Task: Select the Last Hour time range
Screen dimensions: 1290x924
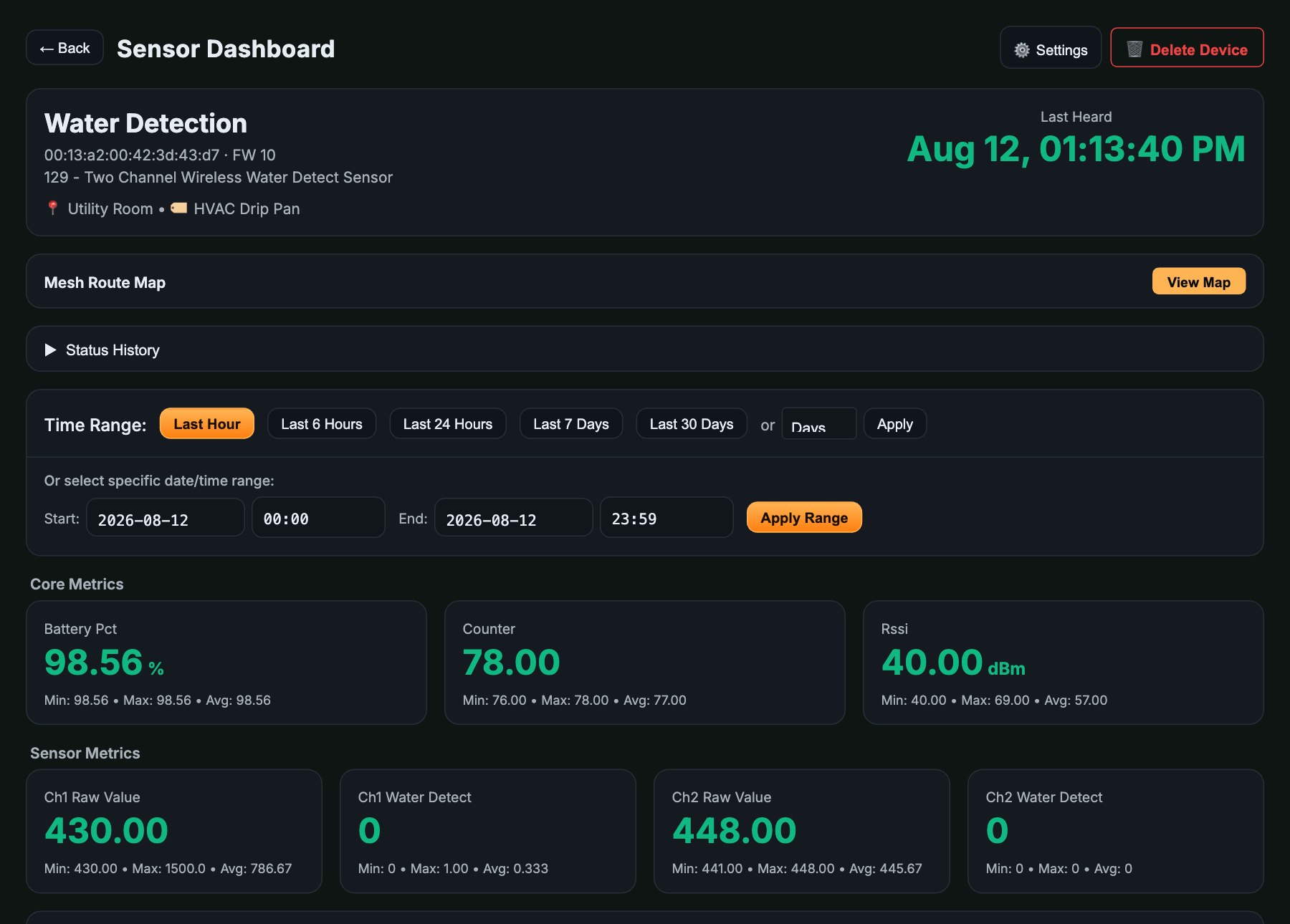Action: [x=207, y=424]
